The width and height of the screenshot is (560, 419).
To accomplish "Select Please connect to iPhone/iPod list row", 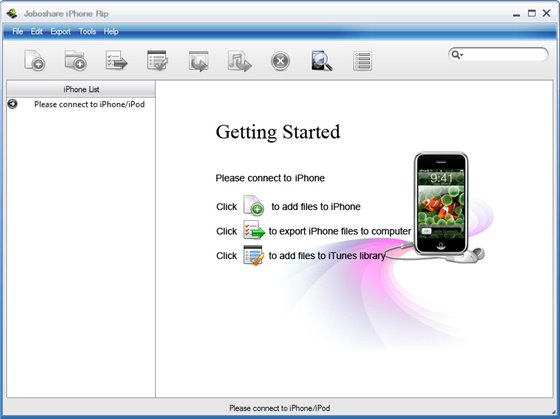I will [x=81, y=104].
